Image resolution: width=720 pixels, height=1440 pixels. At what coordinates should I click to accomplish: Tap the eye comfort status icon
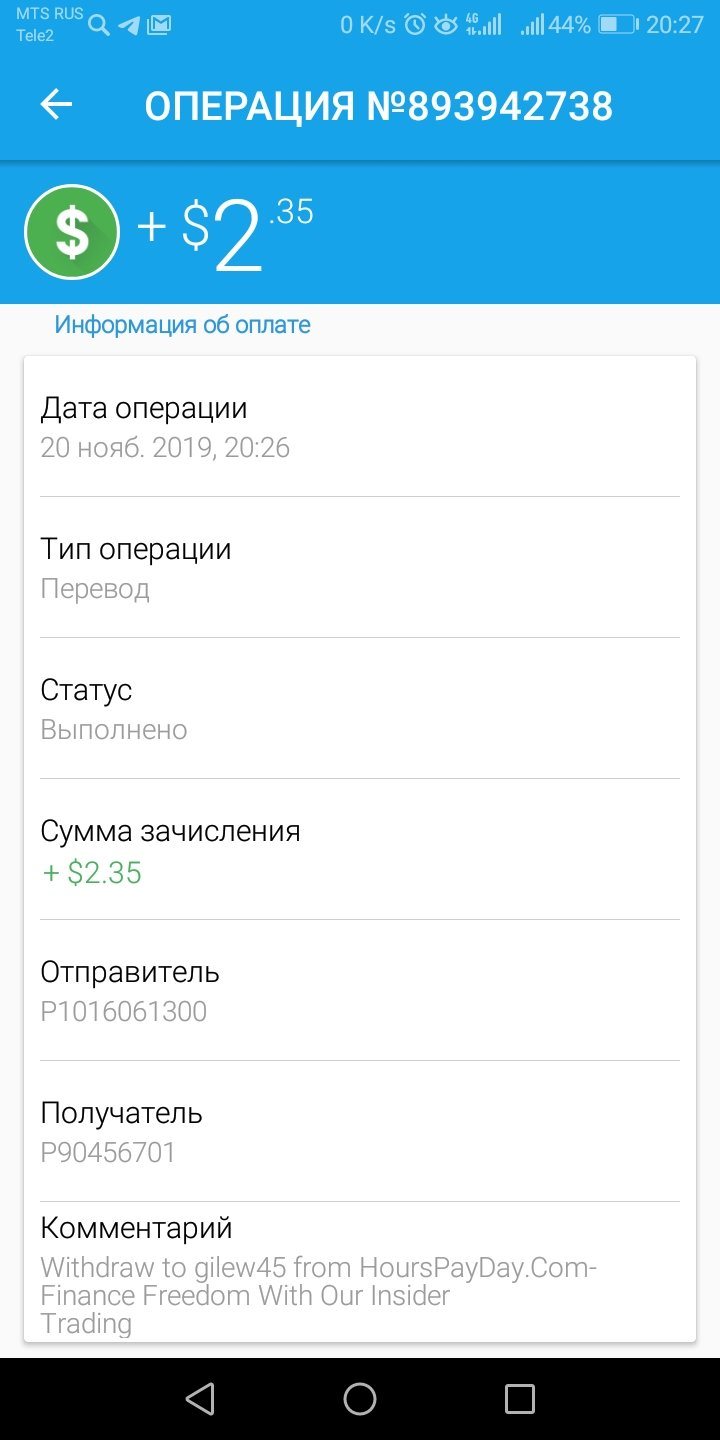pyautogui.click(x=446, y=25)
